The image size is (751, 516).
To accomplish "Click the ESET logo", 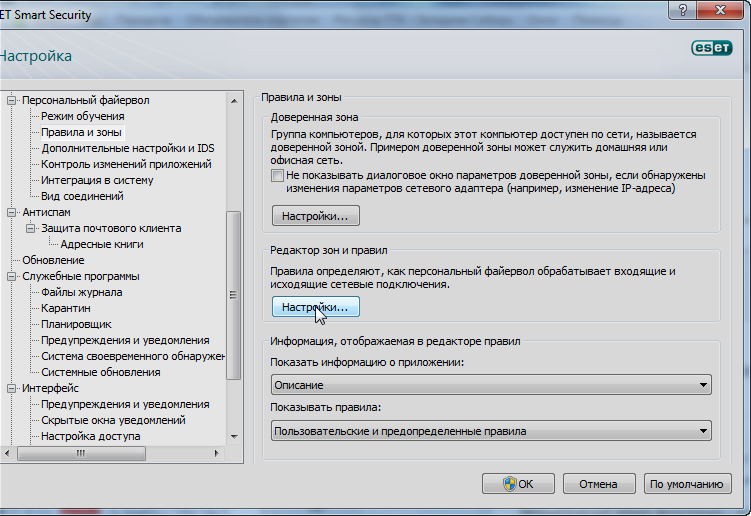I will pos(712,48).
